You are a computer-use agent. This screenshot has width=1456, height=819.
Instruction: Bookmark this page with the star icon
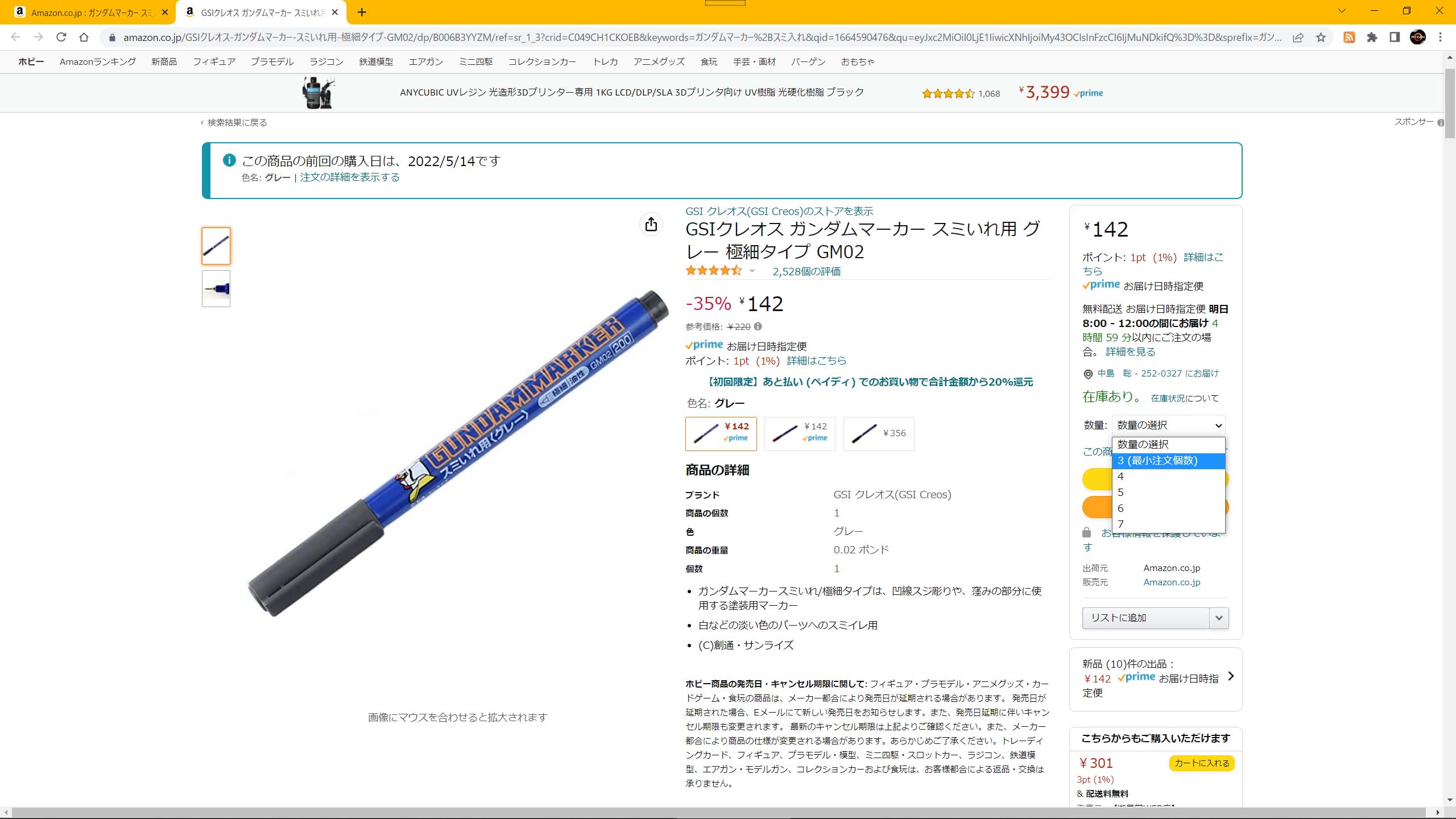[x=1321, y=38]
